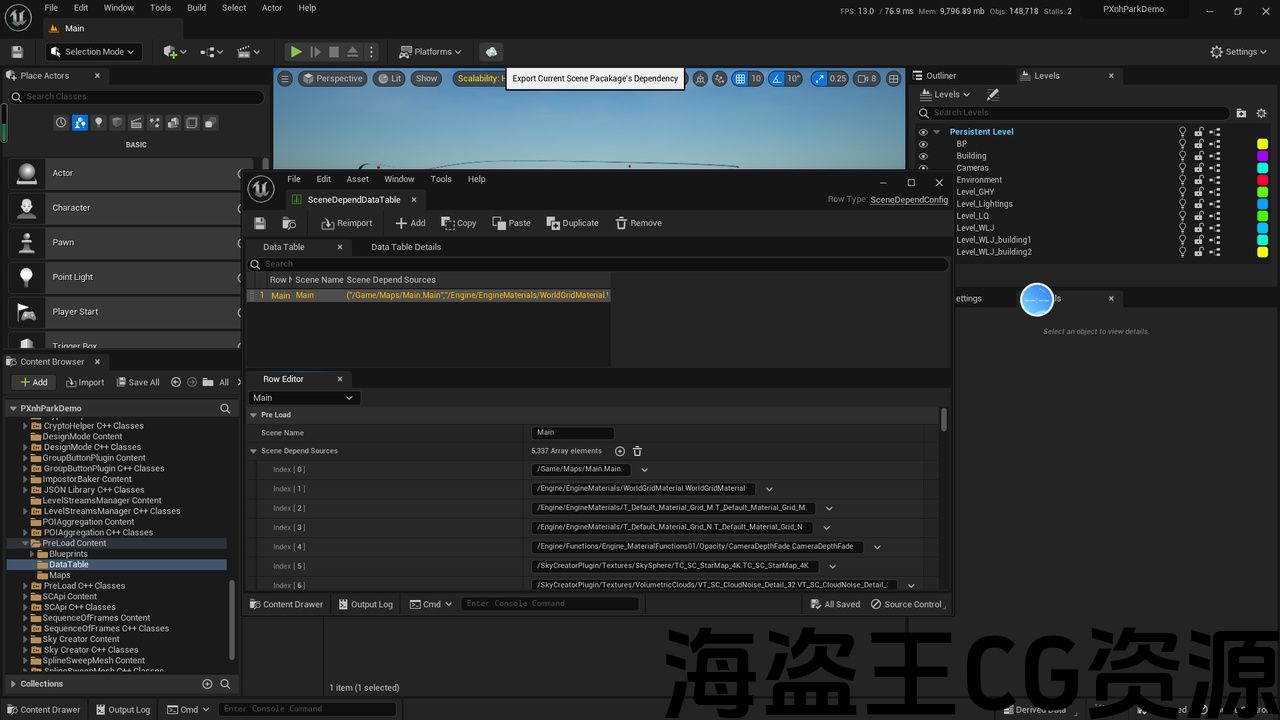The width and height of the screenshot is (1280, 720).
Task: Click the green Play button in toolbar
Action: point(296,52)
